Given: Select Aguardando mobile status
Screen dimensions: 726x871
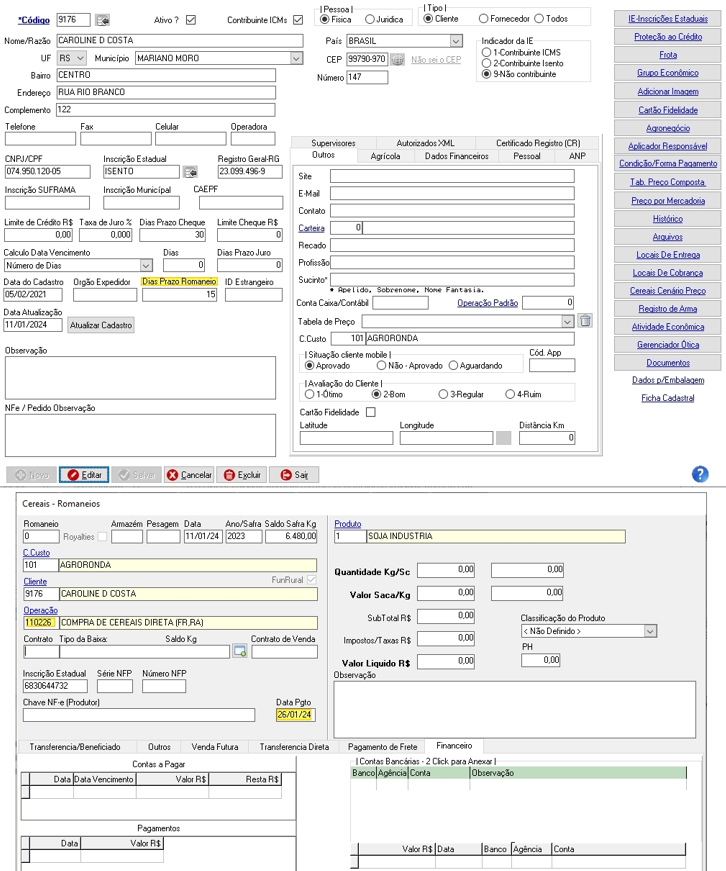Looking at the screenshot, I should pos(453,366).
